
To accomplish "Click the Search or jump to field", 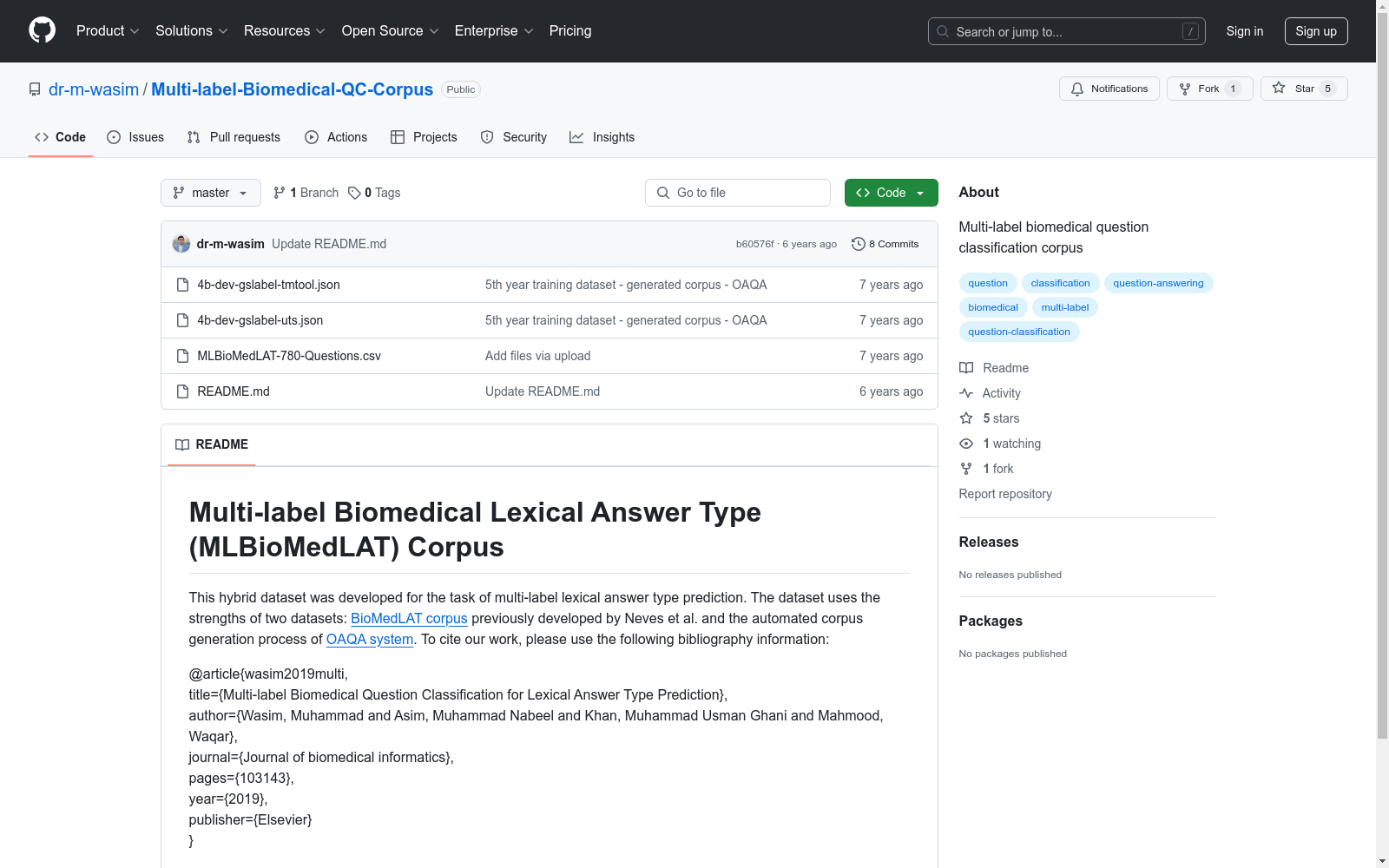I will click(x=1067, y=31).
